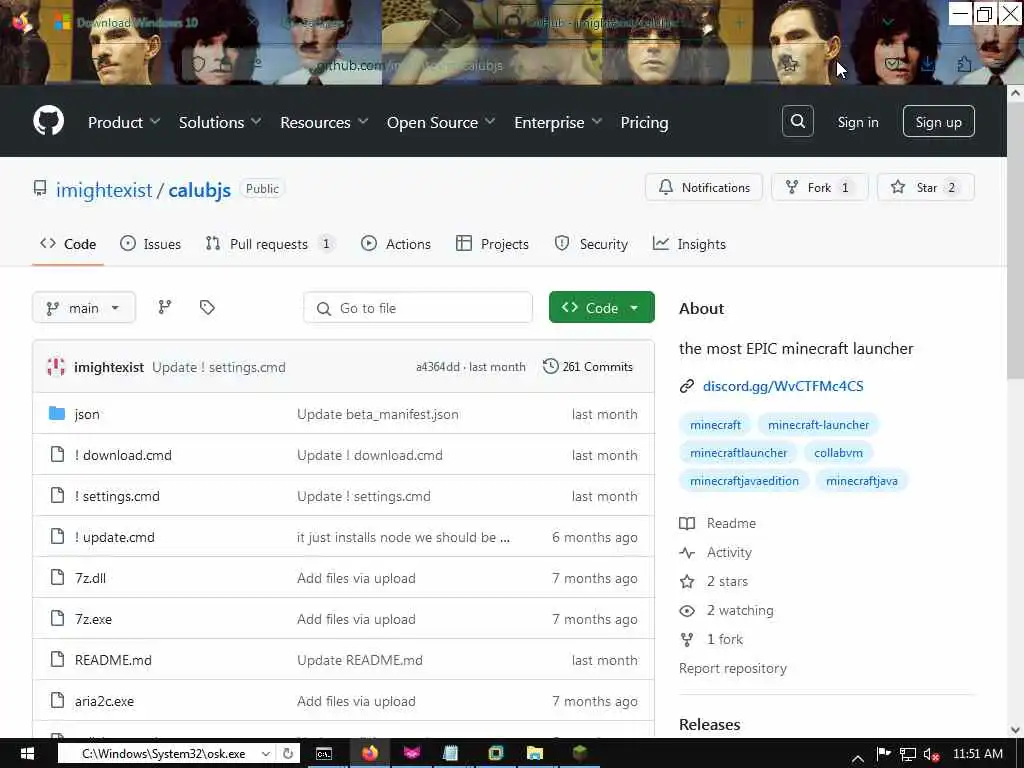Fork the repository with Fork button
The height and width of the screenshot is (768, 1024).
(x=820, y=187)
